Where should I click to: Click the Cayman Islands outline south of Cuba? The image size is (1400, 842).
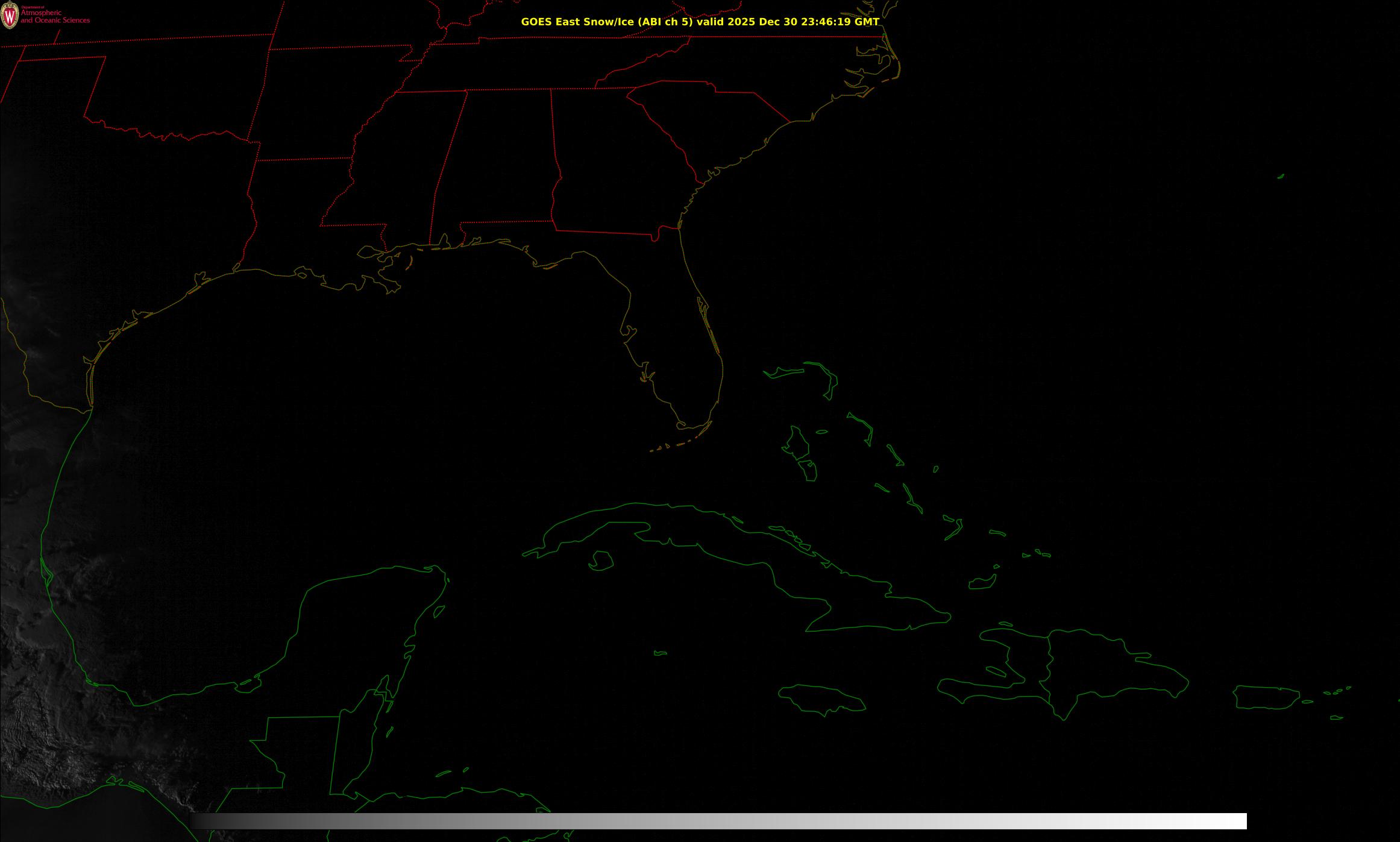pos(661,653)
